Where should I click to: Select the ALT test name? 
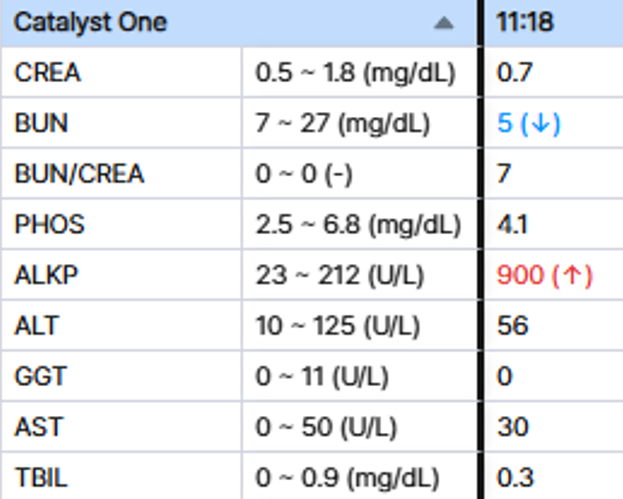[37, 325]
